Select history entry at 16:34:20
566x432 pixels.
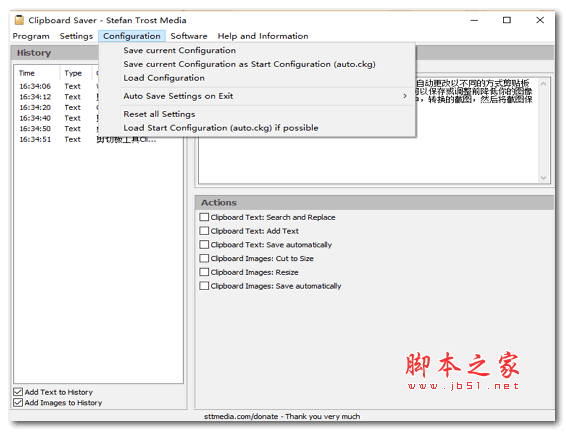[99, 108]
